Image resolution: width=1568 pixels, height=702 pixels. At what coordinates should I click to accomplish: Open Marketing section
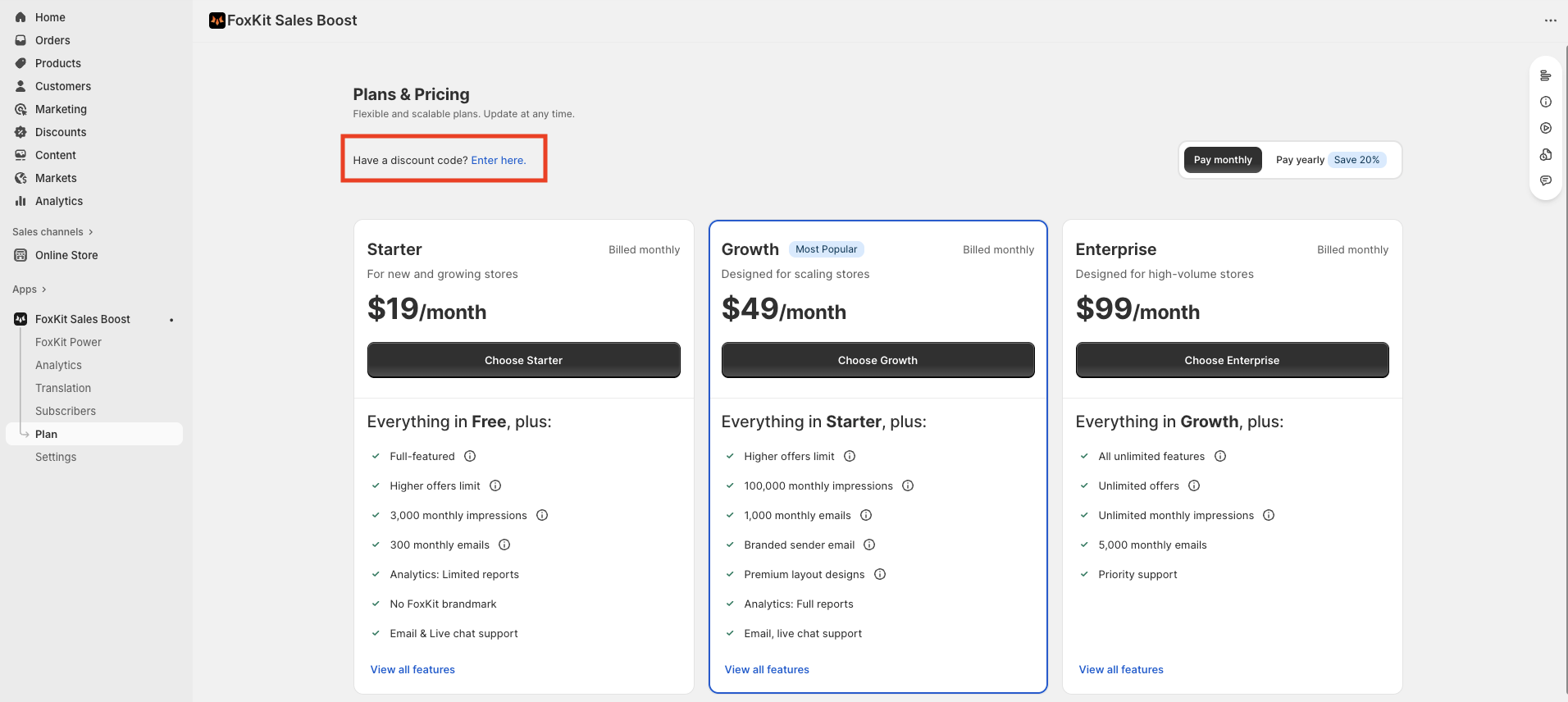61,109
